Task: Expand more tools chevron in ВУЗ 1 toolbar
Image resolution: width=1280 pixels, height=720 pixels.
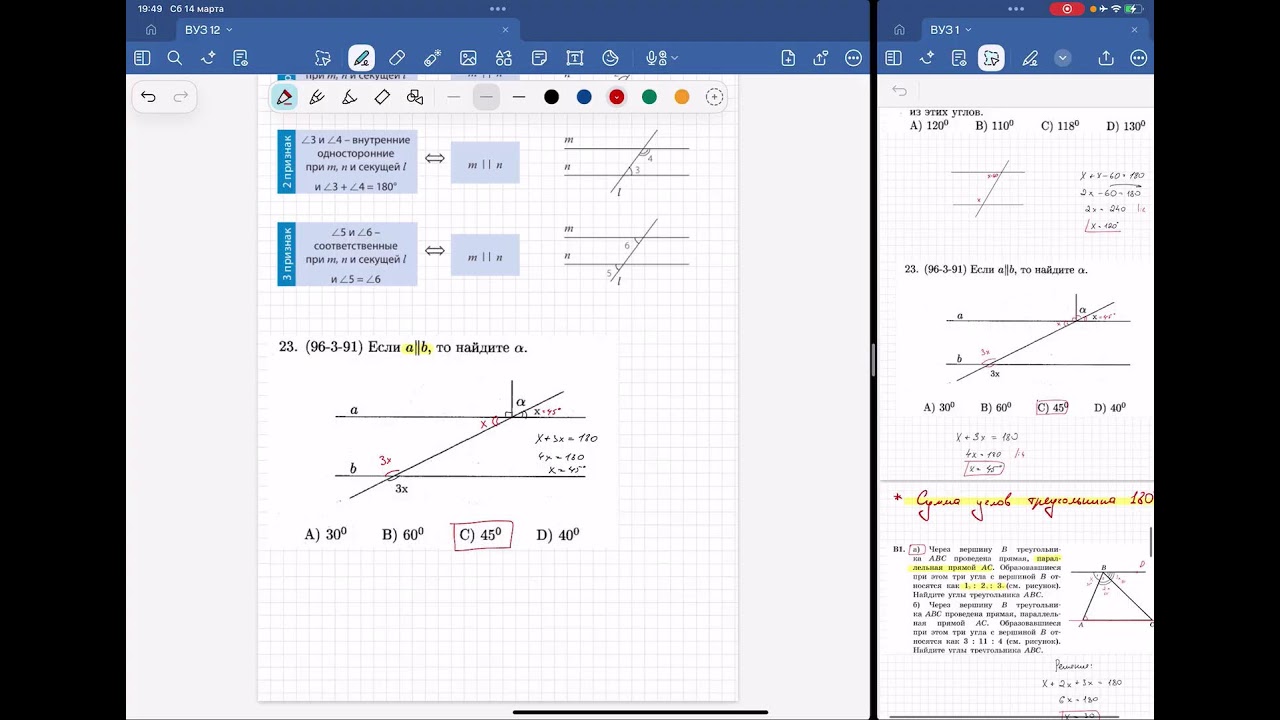Action: [1063, 58]
